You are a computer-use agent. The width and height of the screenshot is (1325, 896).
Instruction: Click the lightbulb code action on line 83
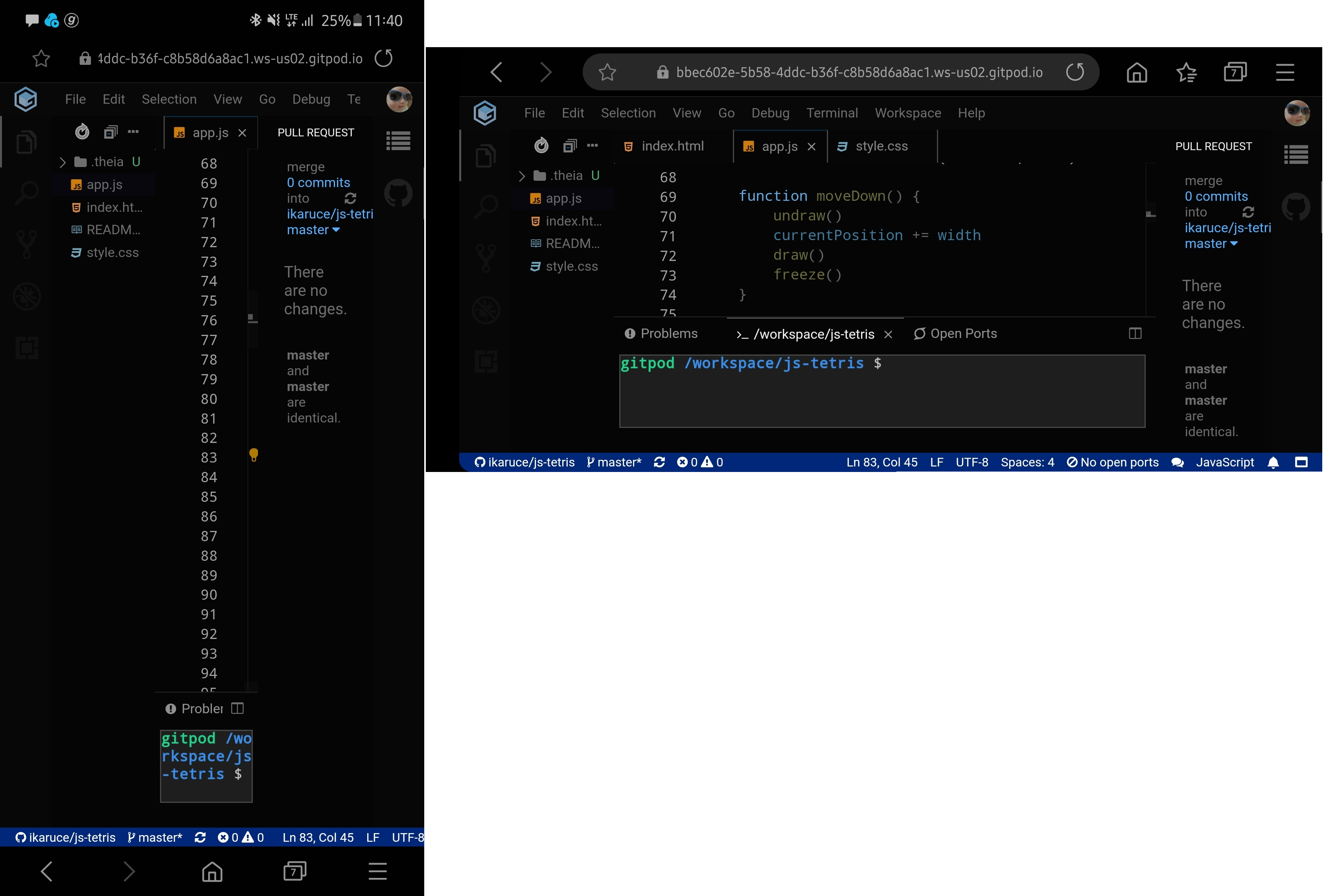click(254, 455)
